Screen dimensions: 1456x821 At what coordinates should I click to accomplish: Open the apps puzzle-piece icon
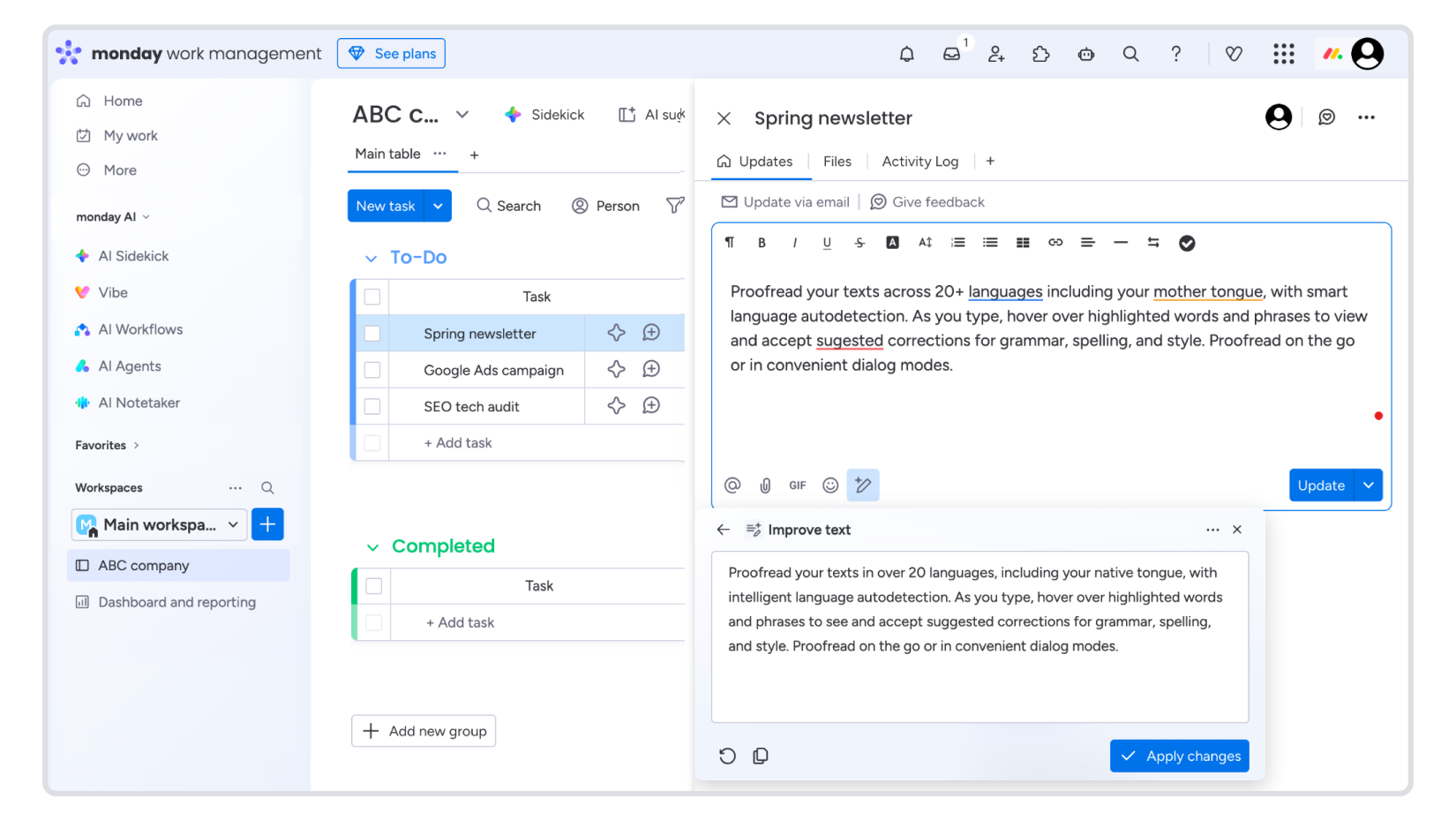tap(1041, 54)
